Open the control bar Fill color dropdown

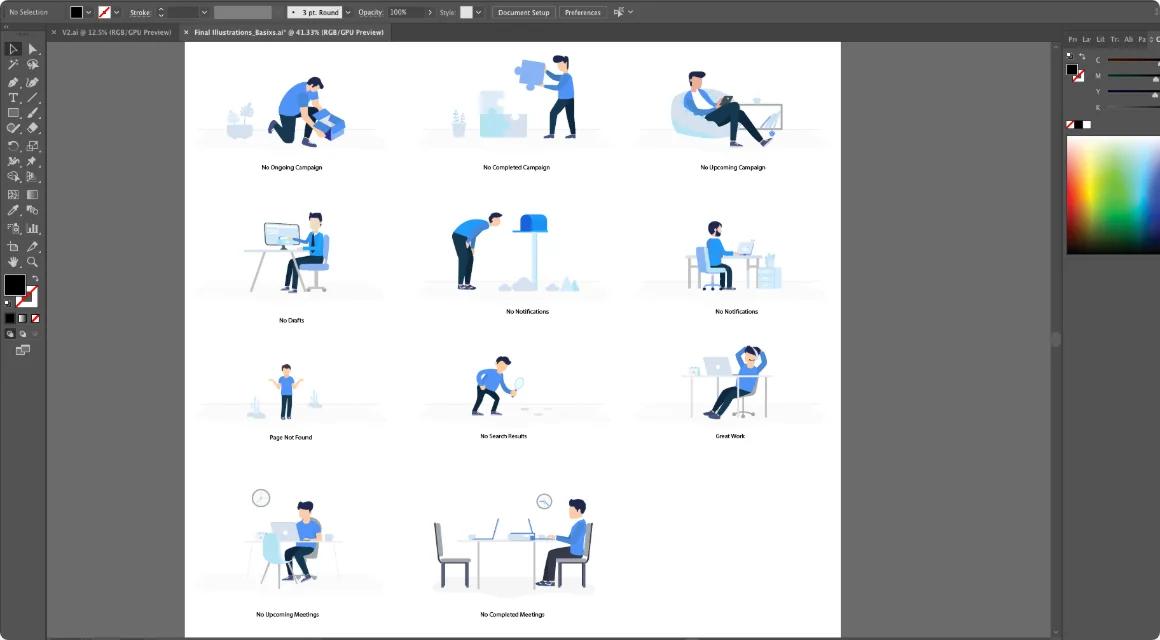coord(89,13)
